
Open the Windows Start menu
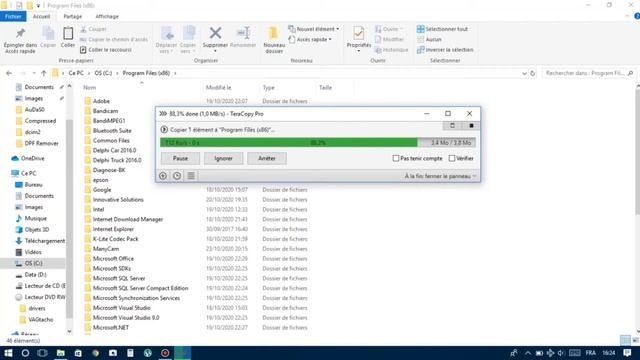click(8, 353)
